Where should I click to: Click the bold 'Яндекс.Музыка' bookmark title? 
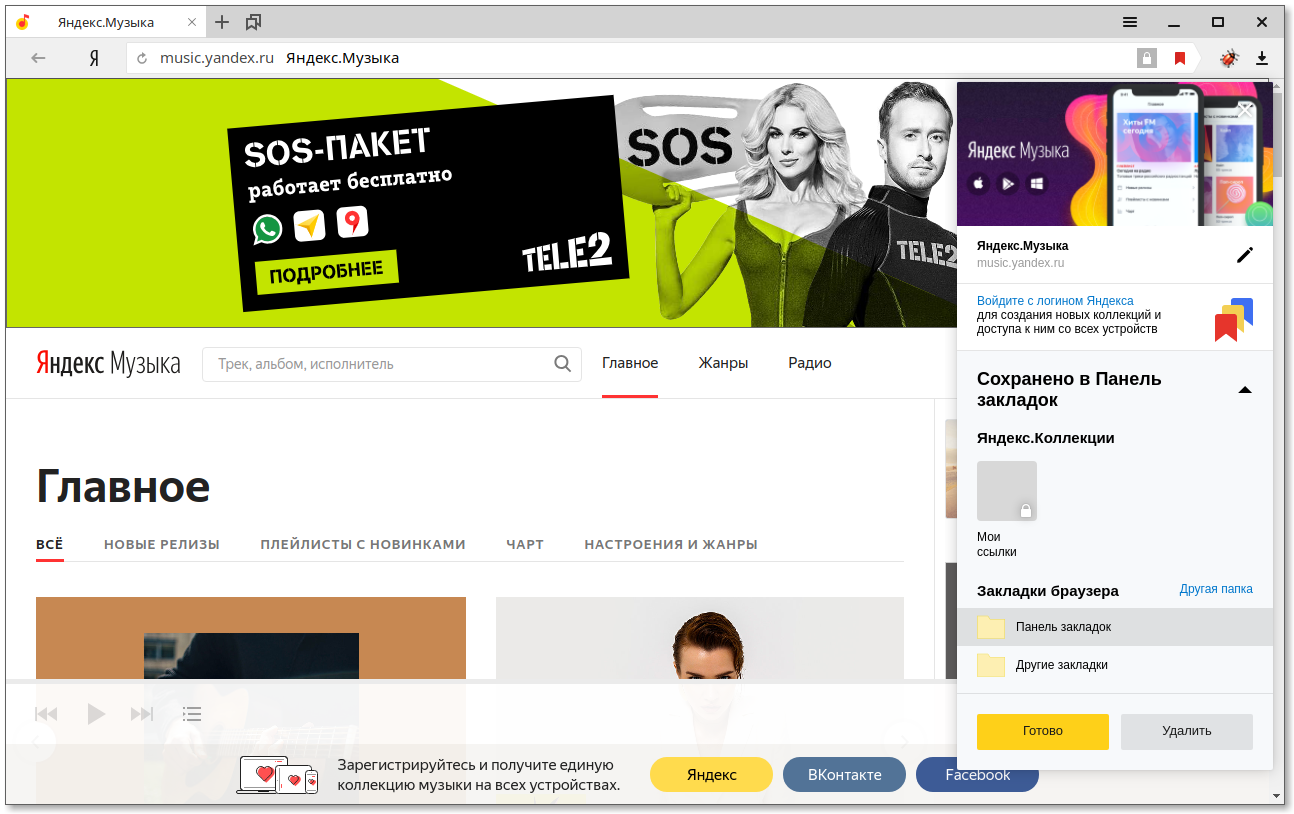(1022, 246)
